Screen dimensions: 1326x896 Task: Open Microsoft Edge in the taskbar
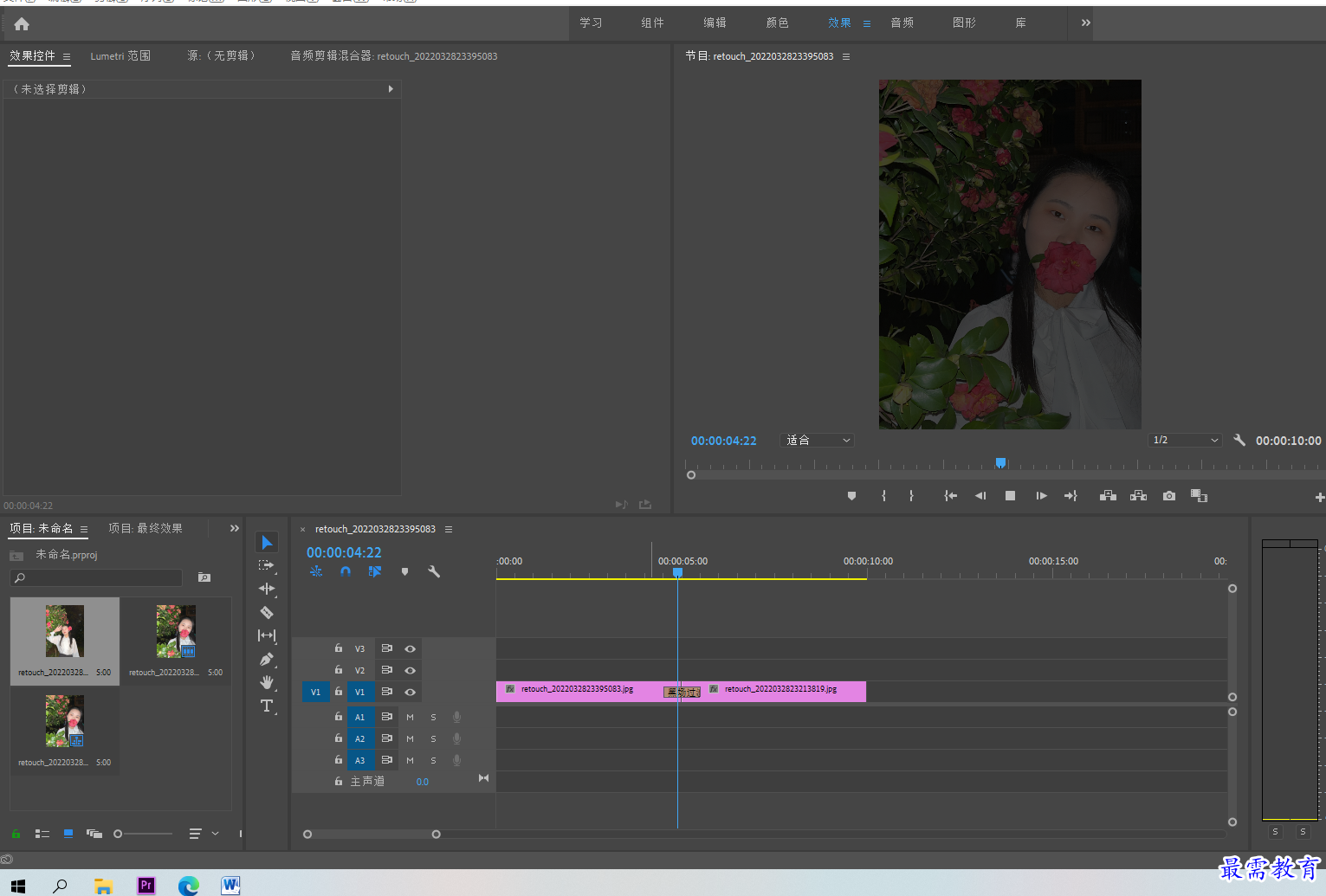tap(188, 885)
